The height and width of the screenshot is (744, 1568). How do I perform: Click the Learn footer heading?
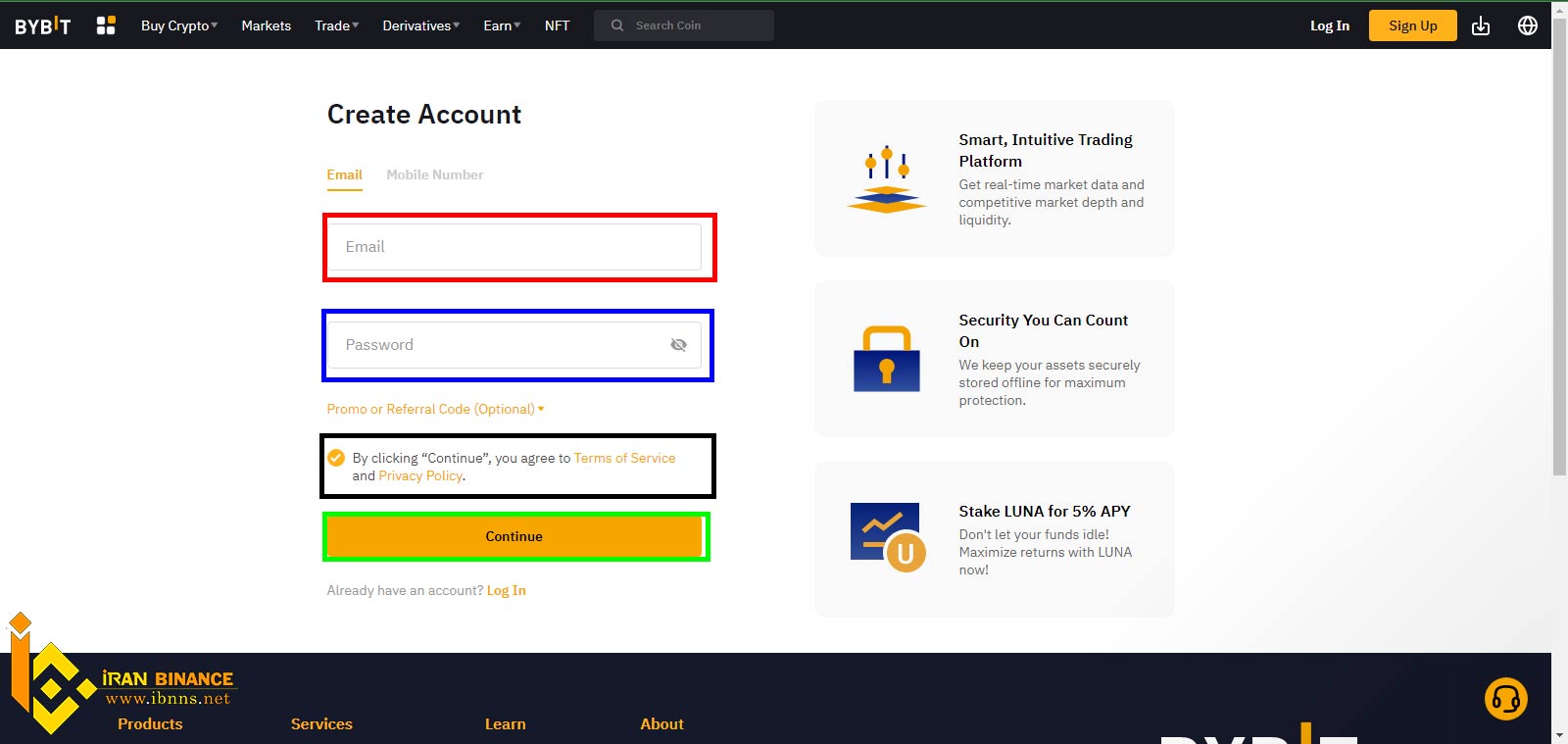[506, 723]
